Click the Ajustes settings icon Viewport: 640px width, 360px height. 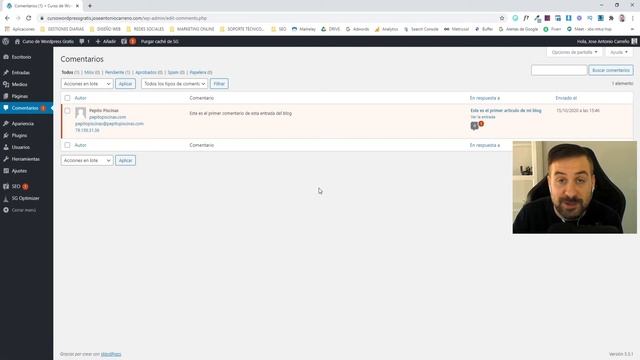point(6,171)
